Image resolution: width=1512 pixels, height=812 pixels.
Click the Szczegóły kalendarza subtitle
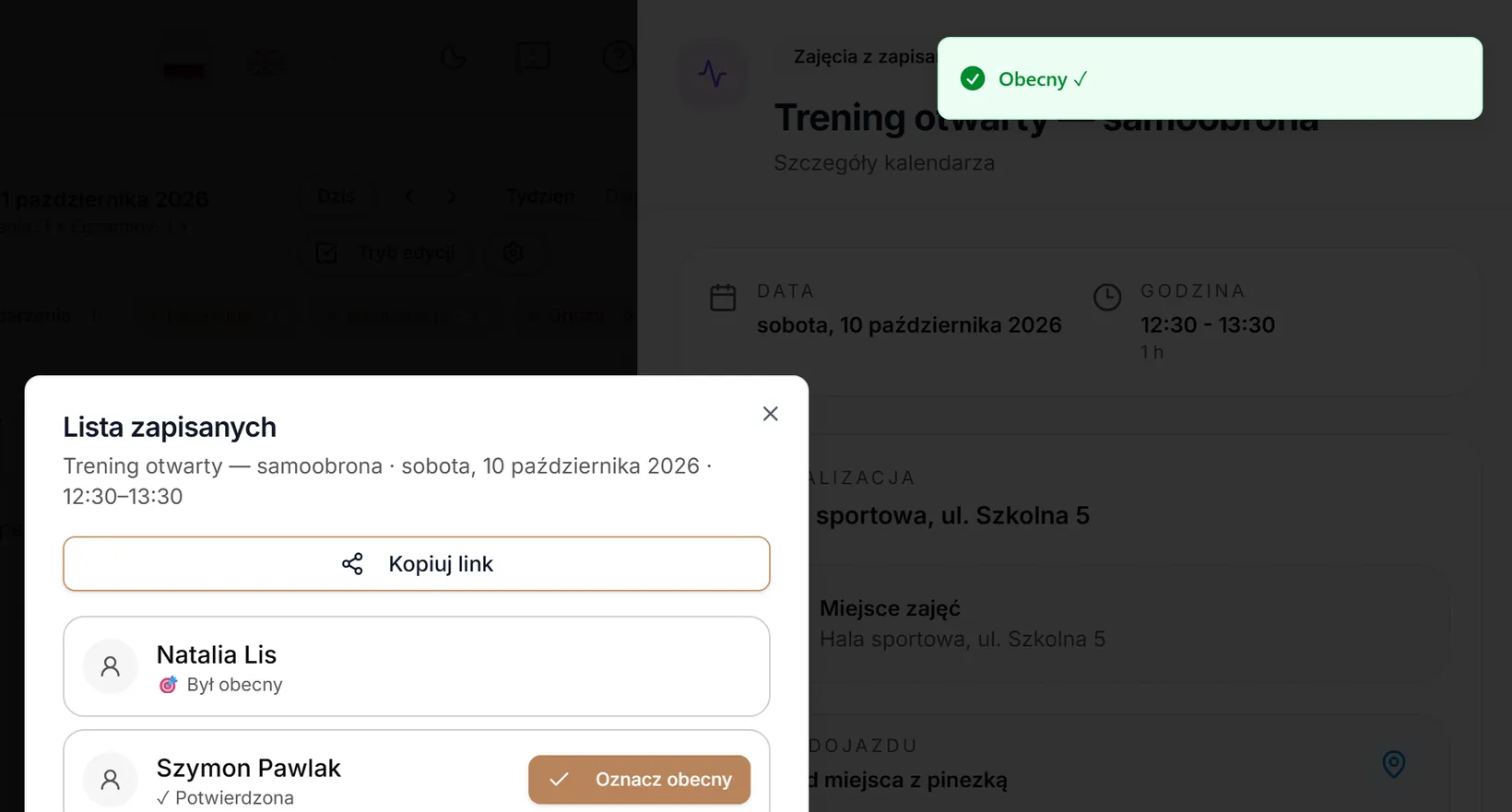point(884,163)
